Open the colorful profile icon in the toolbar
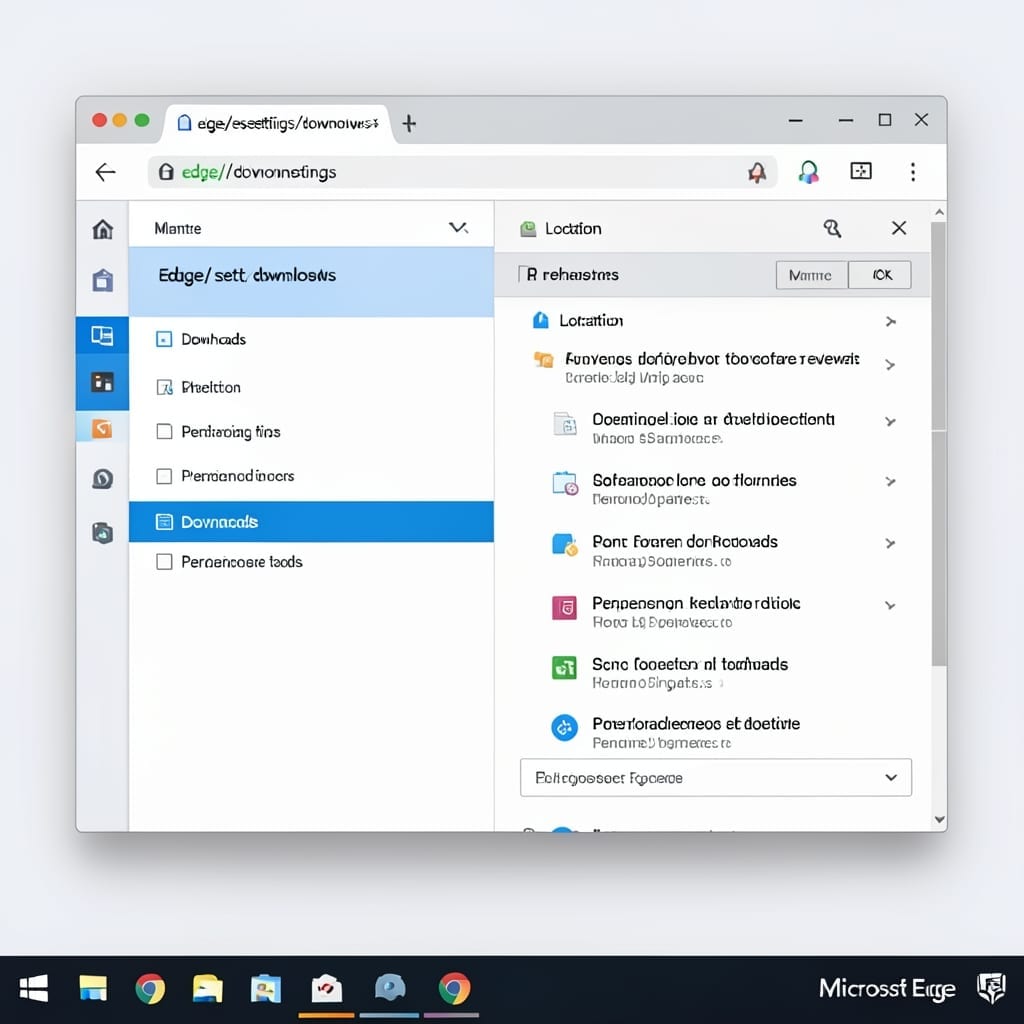1024x1024 pixels. [808, 172]
